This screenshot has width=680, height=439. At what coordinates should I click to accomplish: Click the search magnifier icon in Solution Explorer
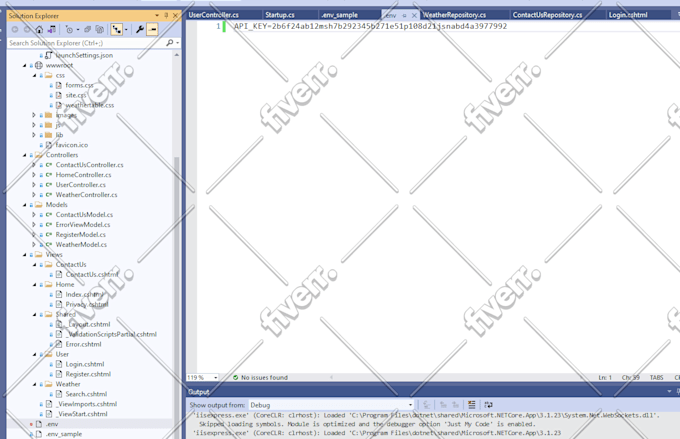click(x=170, y=43)
